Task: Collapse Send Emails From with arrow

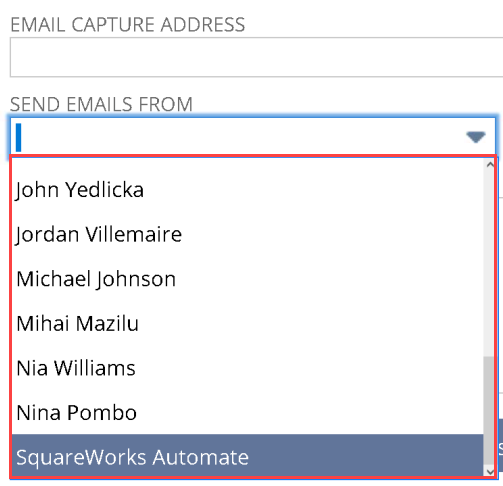Action: 475,137
